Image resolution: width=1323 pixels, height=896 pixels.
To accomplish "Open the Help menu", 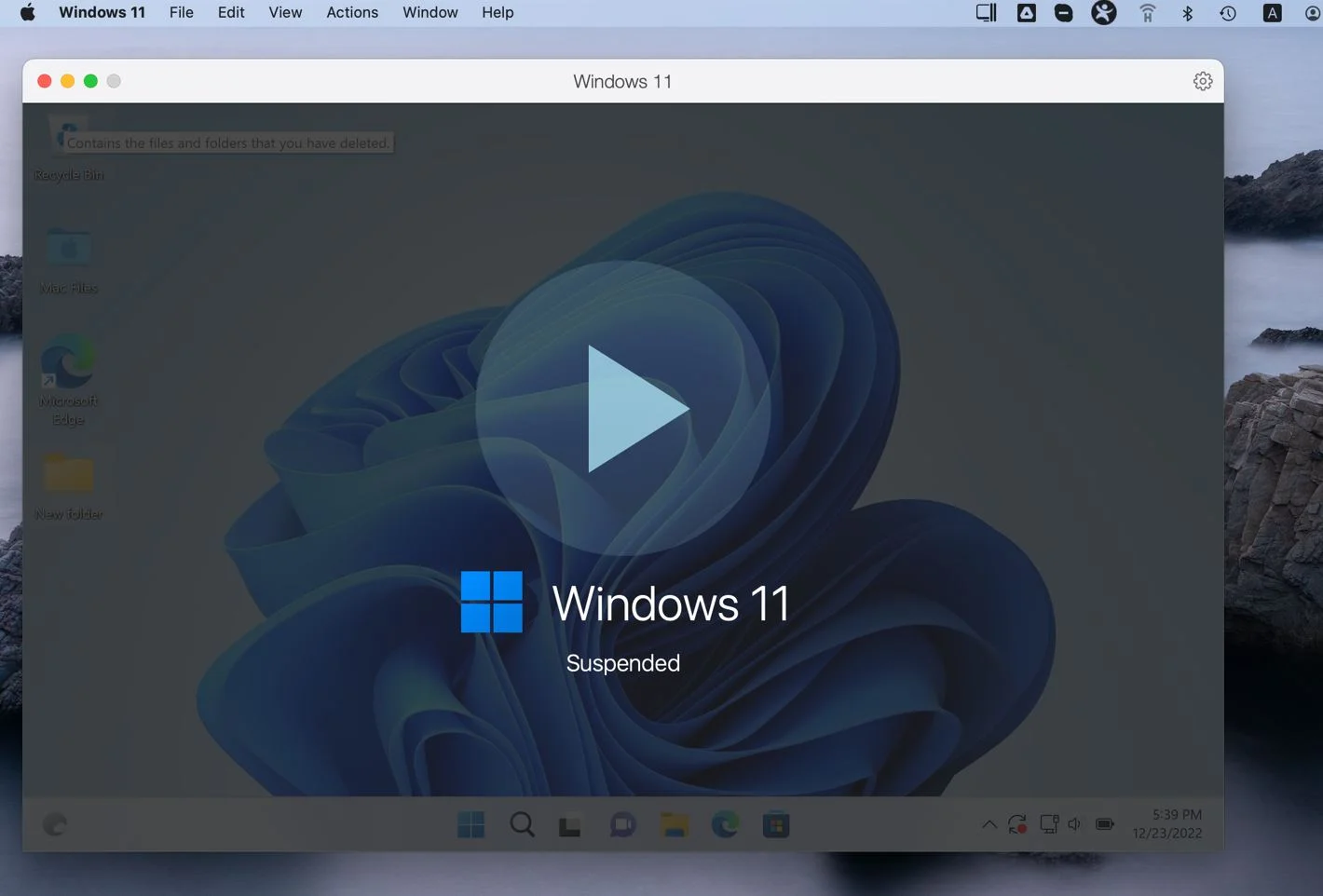I will coord(498,12).
